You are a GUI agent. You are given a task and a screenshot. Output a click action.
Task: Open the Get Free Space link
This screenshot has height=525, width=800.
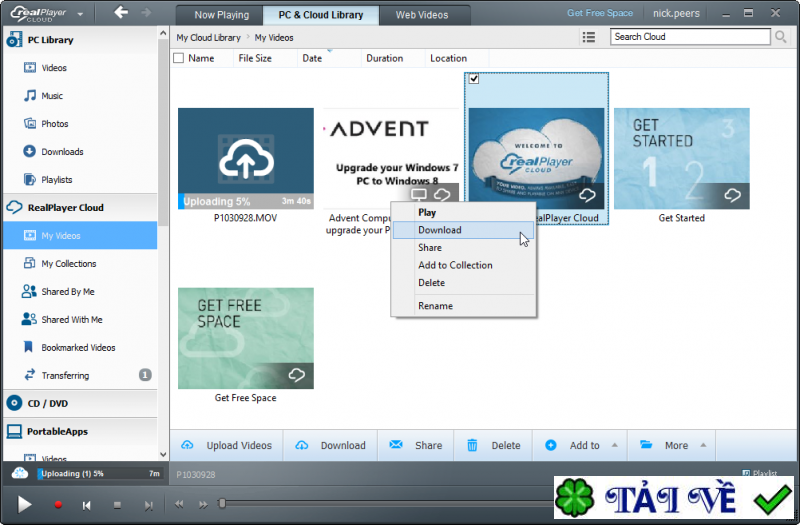click(x=600, y=13)
